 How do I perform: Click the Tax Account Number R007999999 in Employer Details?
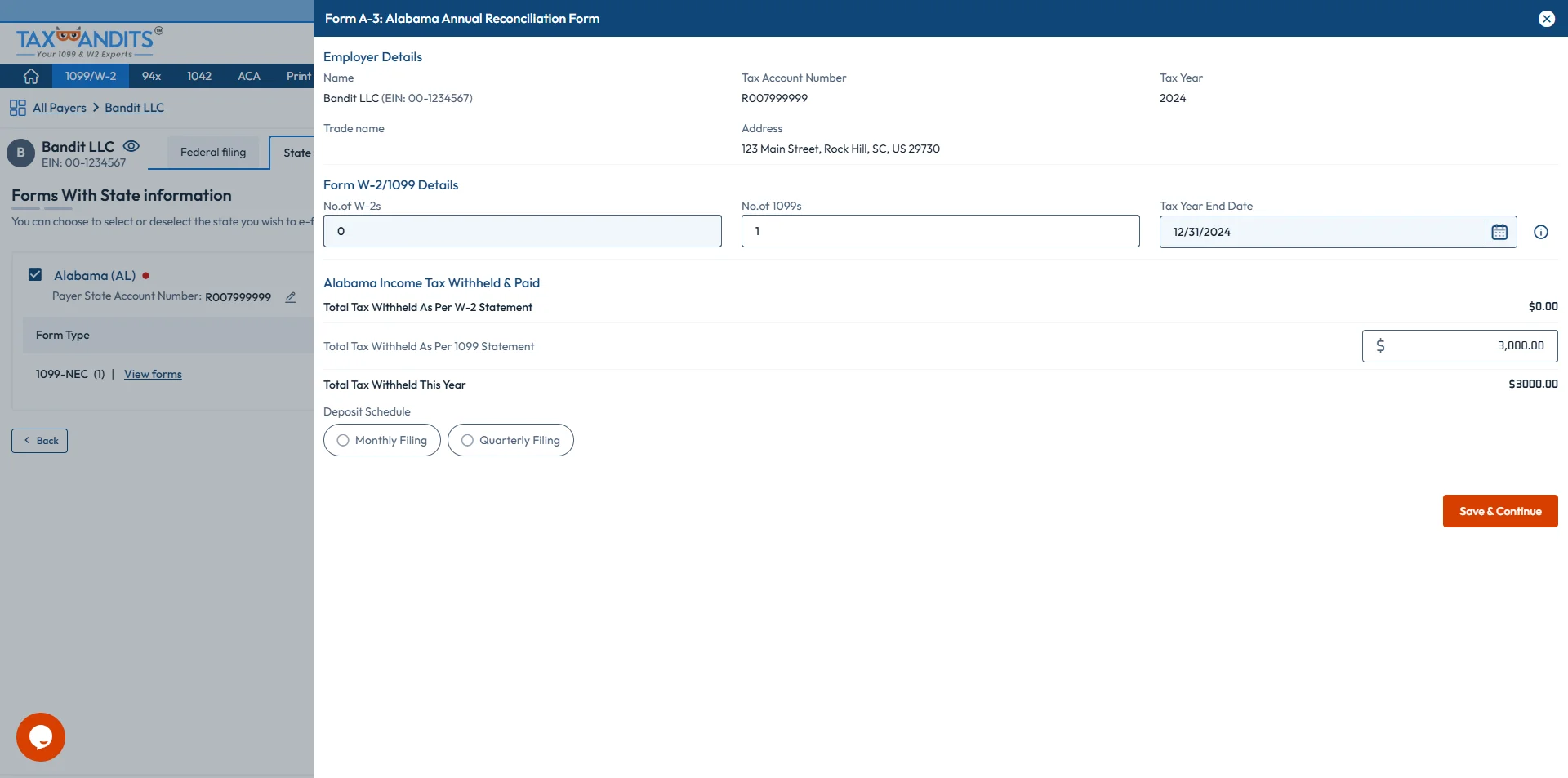[774, 98]
